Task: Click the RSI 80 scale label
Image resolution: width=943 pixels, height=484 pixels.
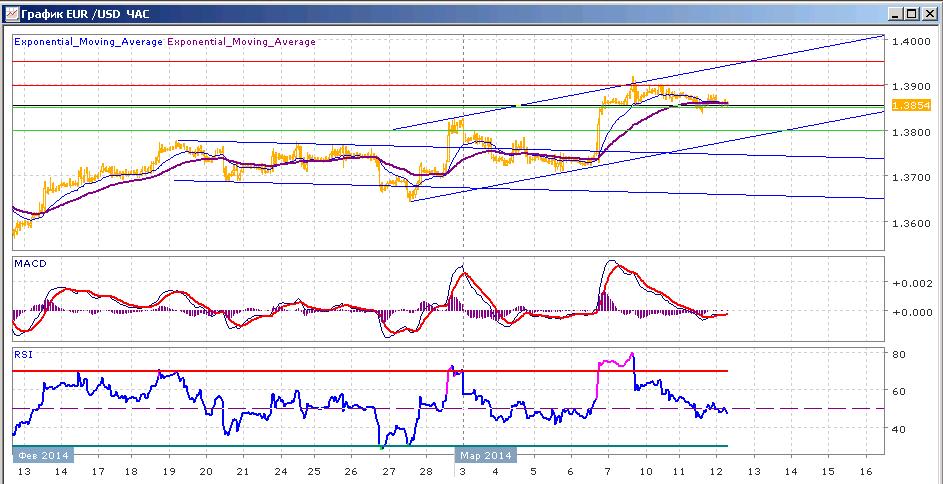Action: pyautogui.click(x=898, y=354)
